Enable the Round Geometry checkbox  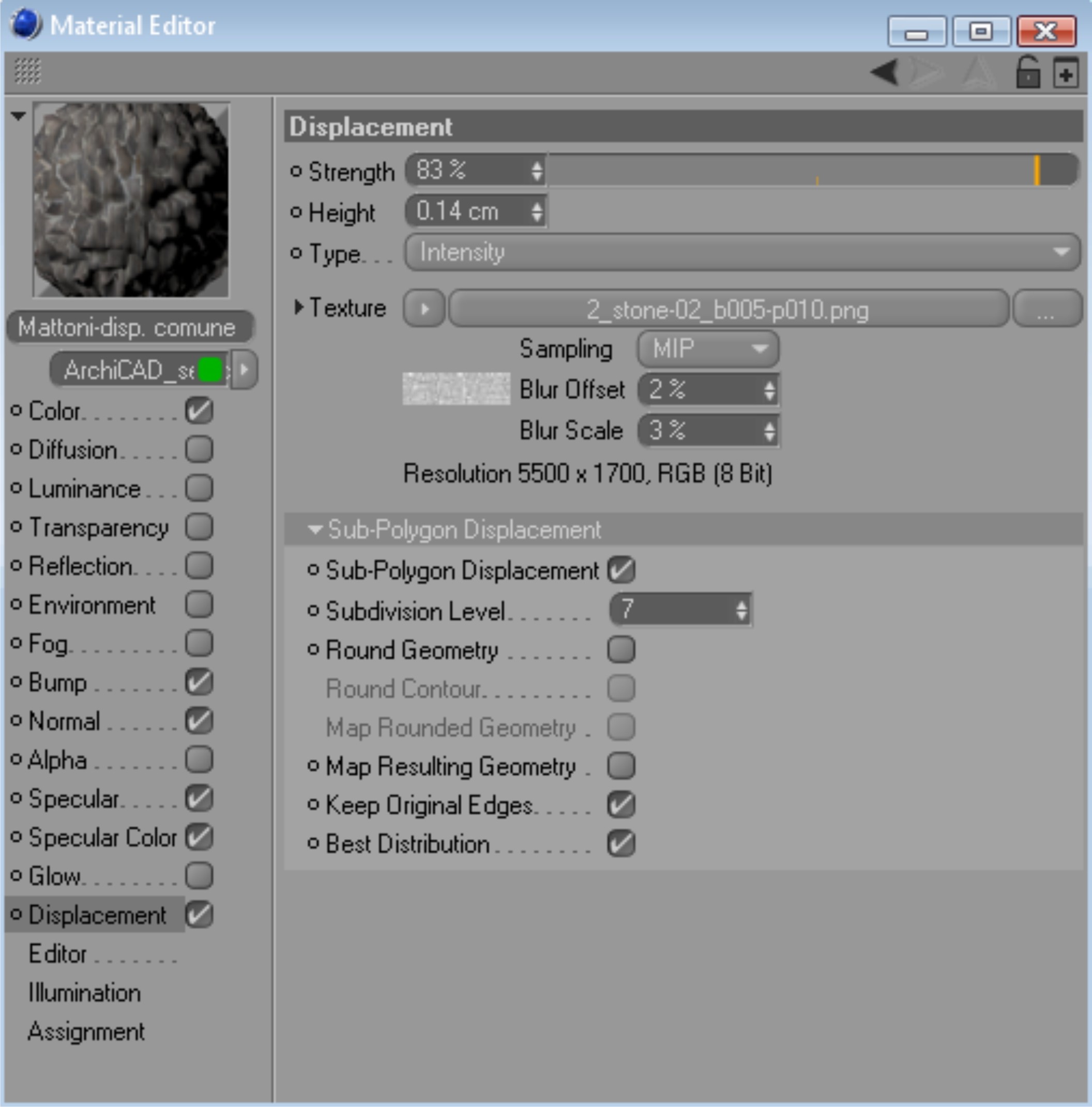pyautogui.click(x=621, y=650)
